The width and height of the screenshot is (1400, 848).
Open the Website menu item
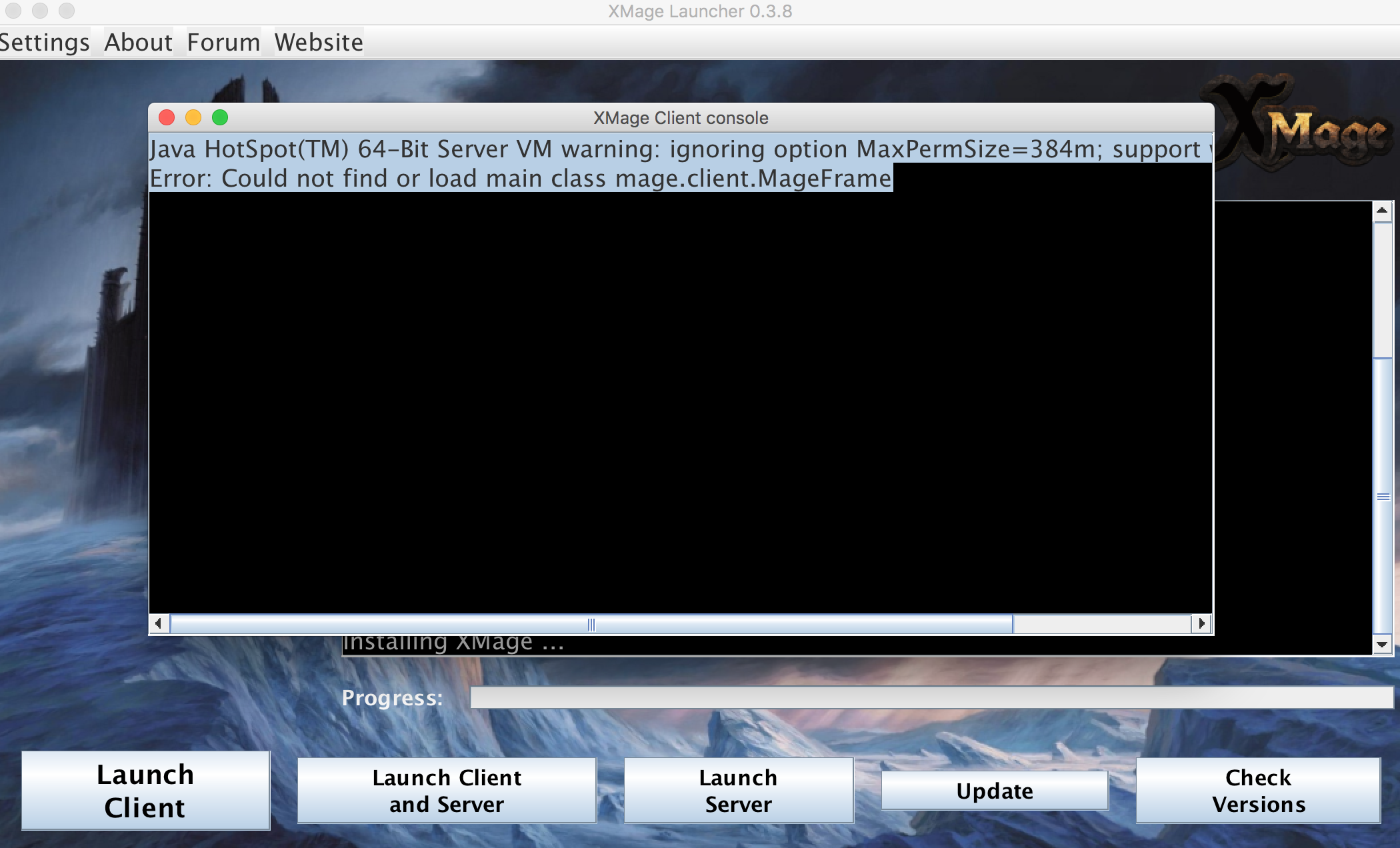(319, 43)
